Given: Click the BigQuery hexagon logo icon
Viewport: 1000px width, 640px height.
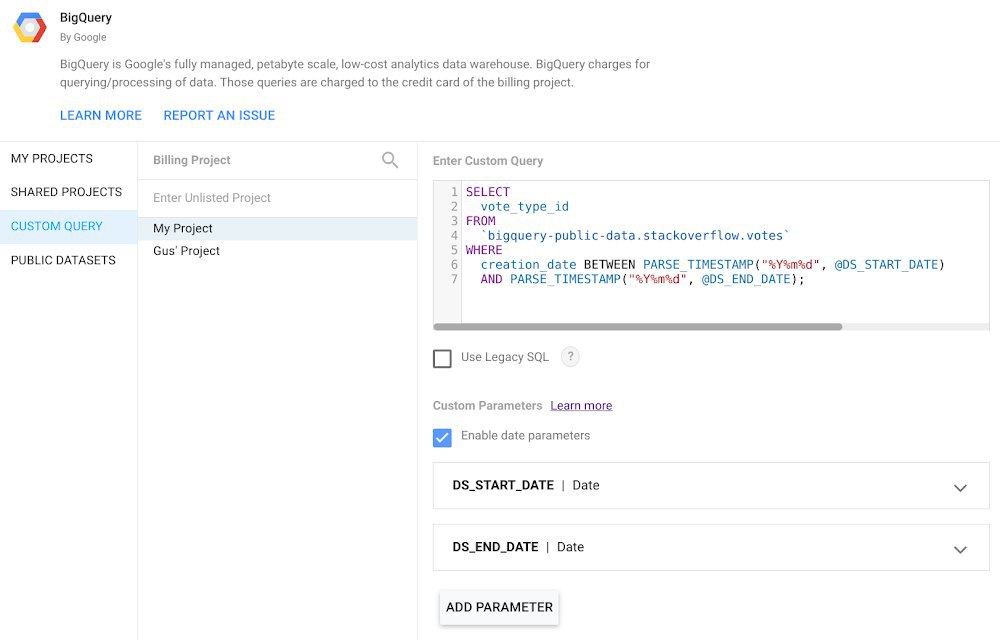Looking at the screenshot, I should click(x=30, y=27).
